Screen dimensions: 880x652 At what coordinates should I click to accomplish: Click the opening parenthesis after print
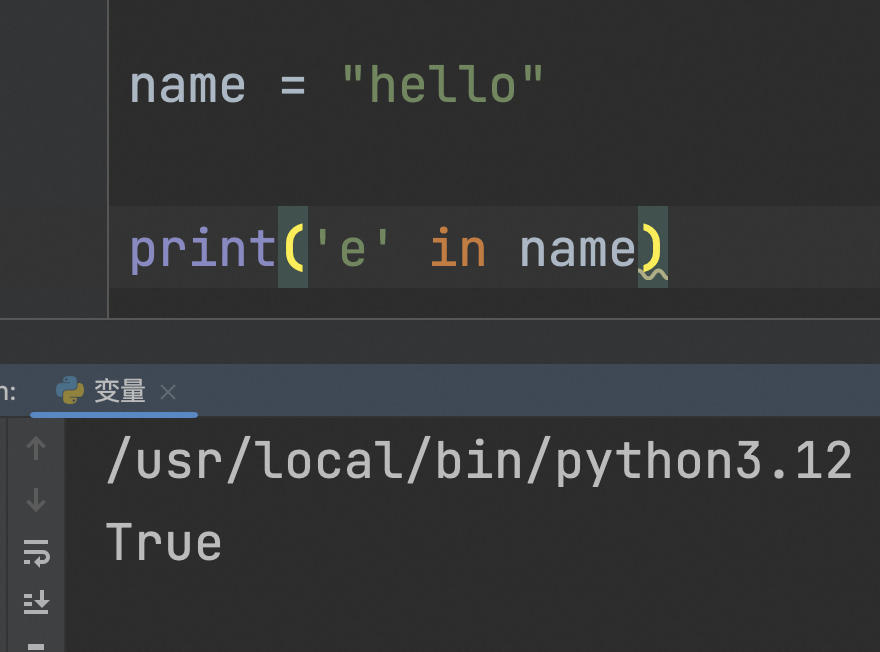point(293,247)
